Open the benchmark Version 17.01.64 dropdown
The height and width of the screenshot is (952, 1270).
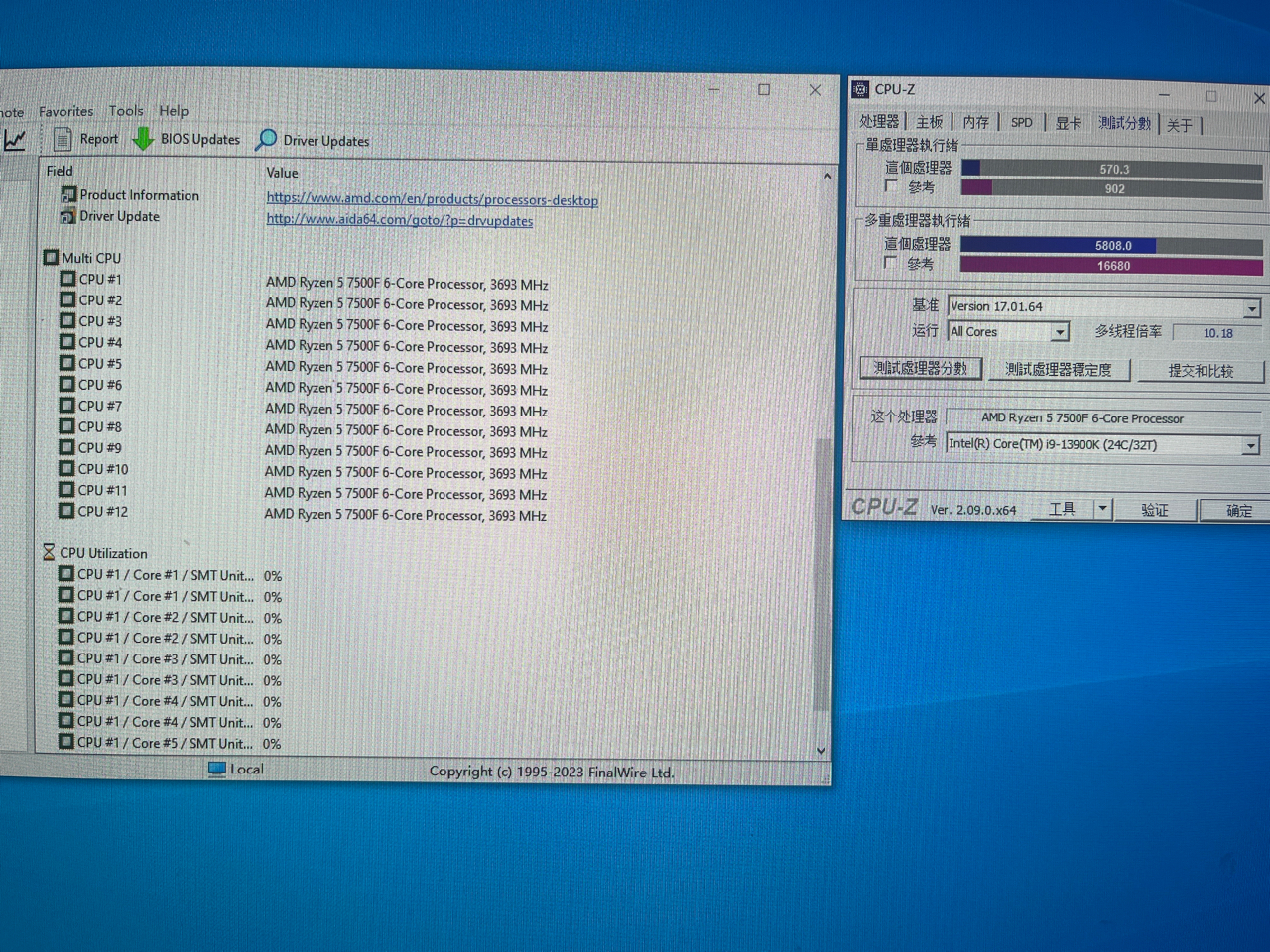(x=1251, y=307)
